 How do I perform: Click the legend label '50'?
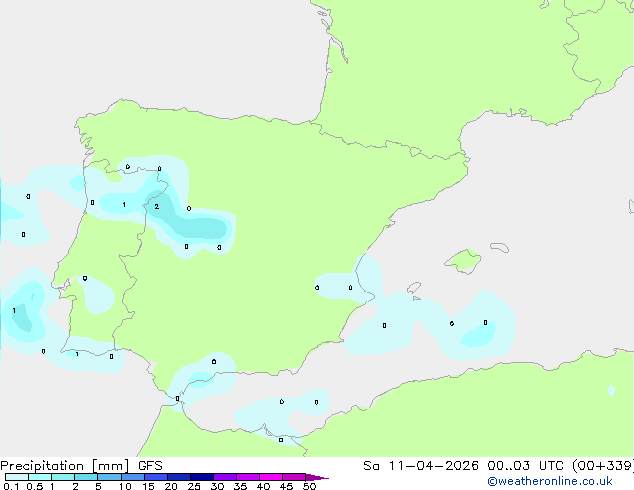point(310,486)
